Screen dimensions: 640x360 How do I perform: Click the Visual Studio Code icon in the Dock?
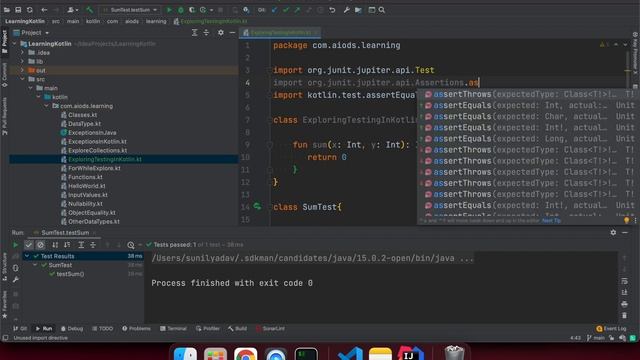click(350, 354)
